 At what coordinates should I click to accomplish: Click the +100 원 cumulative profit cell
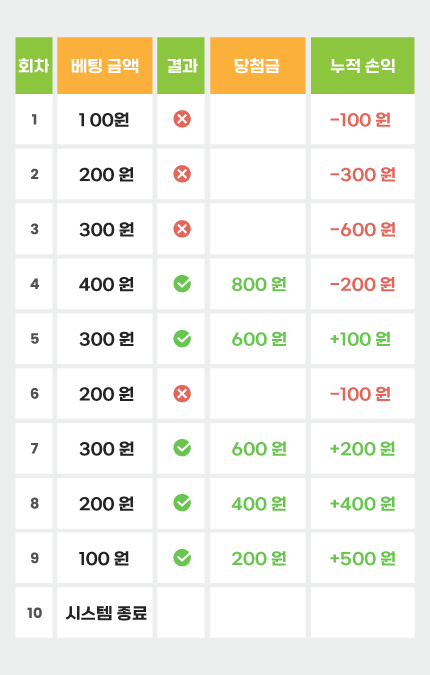click(363, 339)
